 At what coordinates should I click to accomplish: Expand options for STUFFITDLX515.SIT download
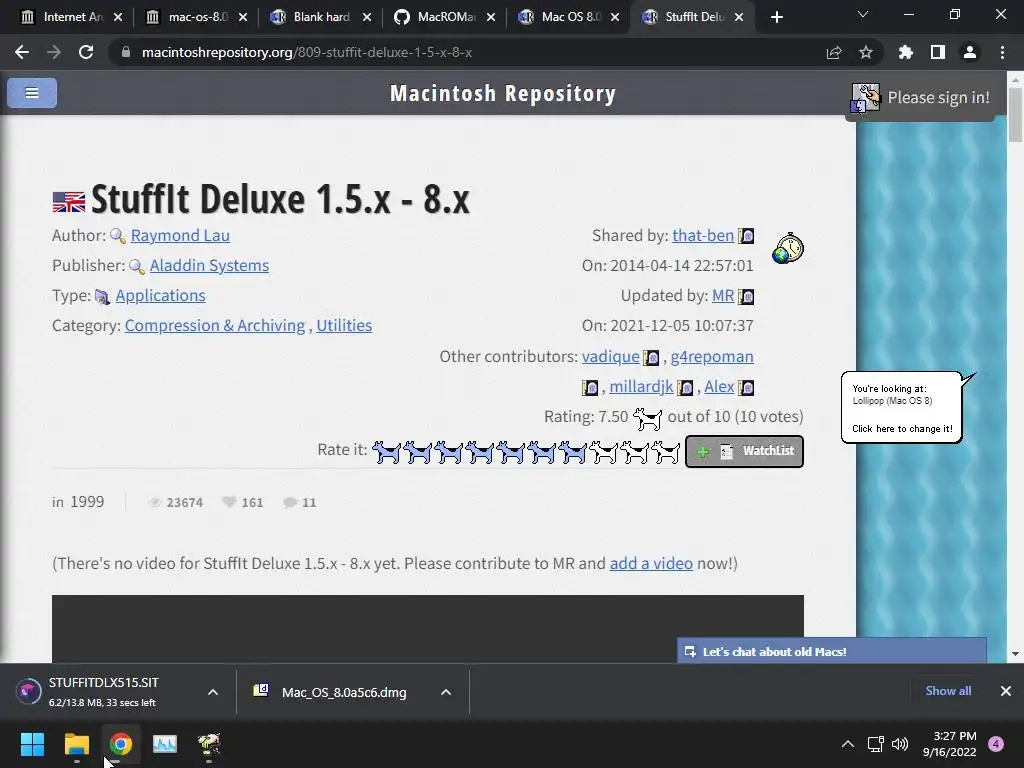[213, 692]
